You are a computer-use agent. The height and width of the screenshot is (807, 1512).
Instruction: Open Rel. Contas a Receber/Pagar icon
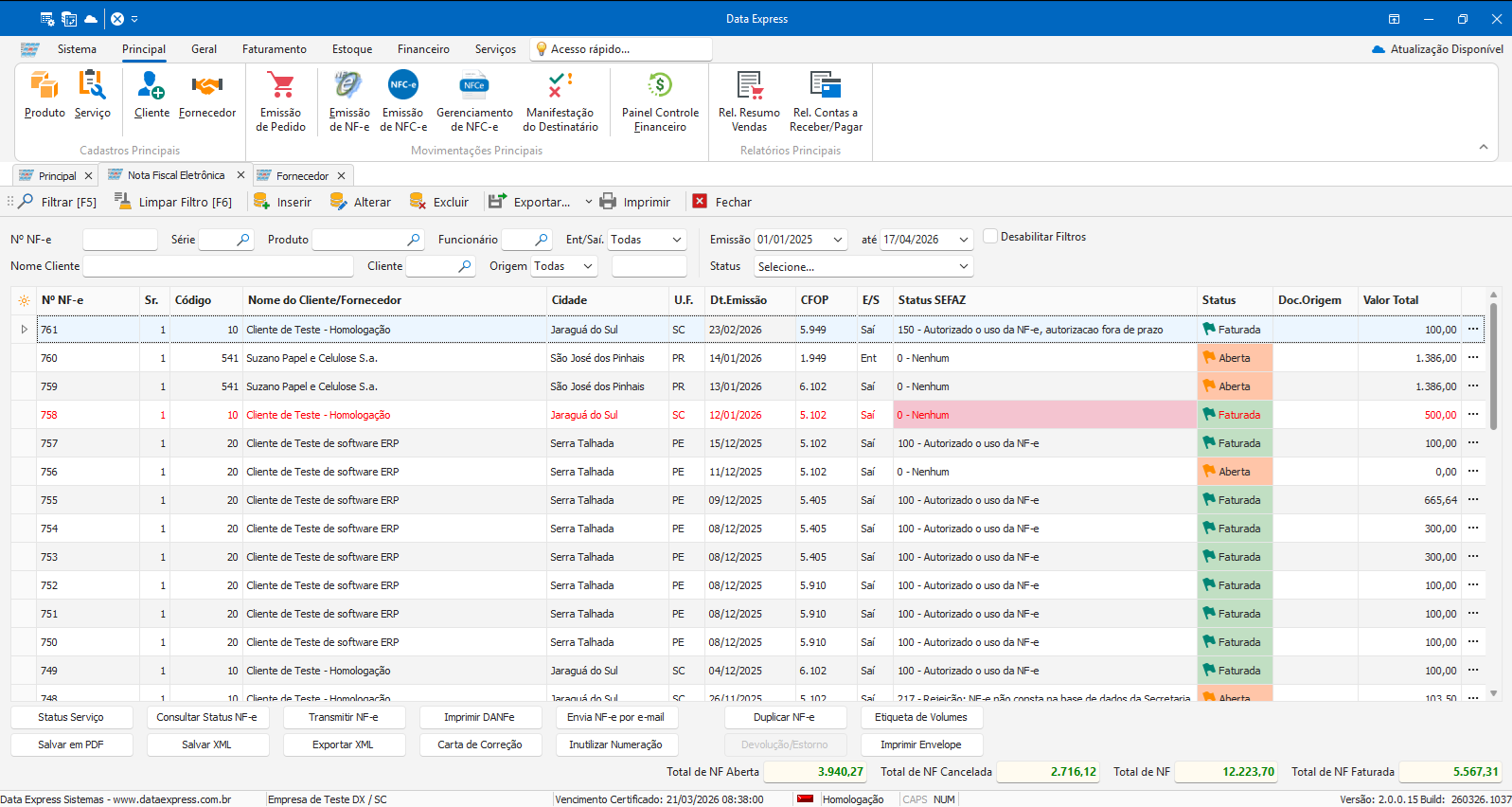(x=826, y=100)
